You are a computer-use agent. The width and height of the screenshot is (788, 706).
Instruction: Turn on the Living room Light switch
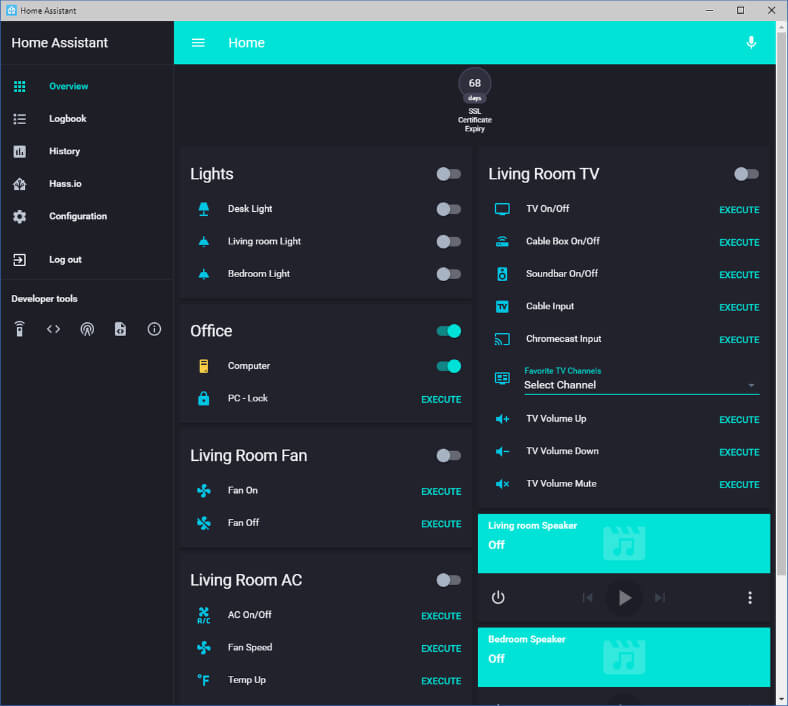(x=448, y=242)
